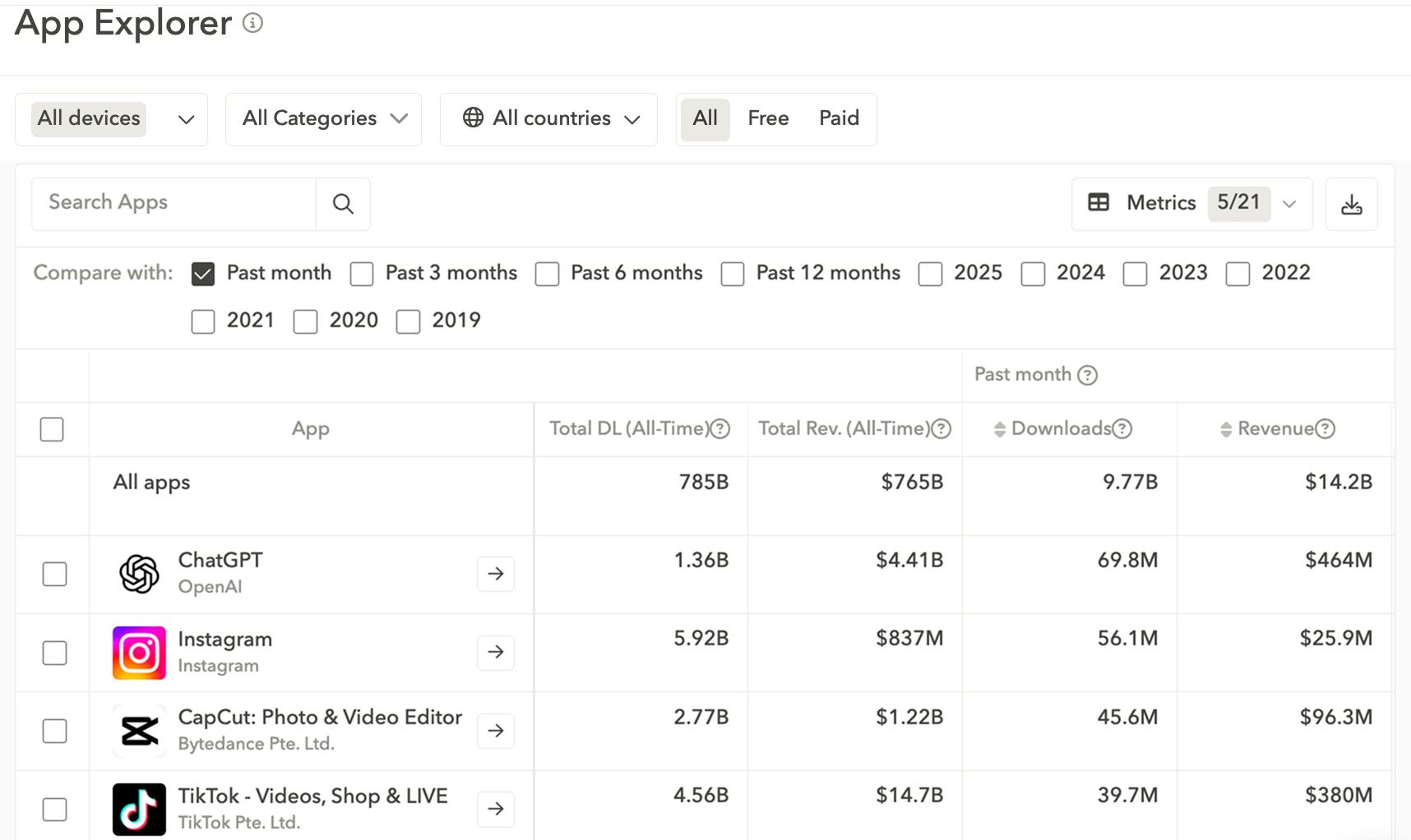Click the download/export data icon
This screenshot has width=1411, height=840.
(1351, 204)
